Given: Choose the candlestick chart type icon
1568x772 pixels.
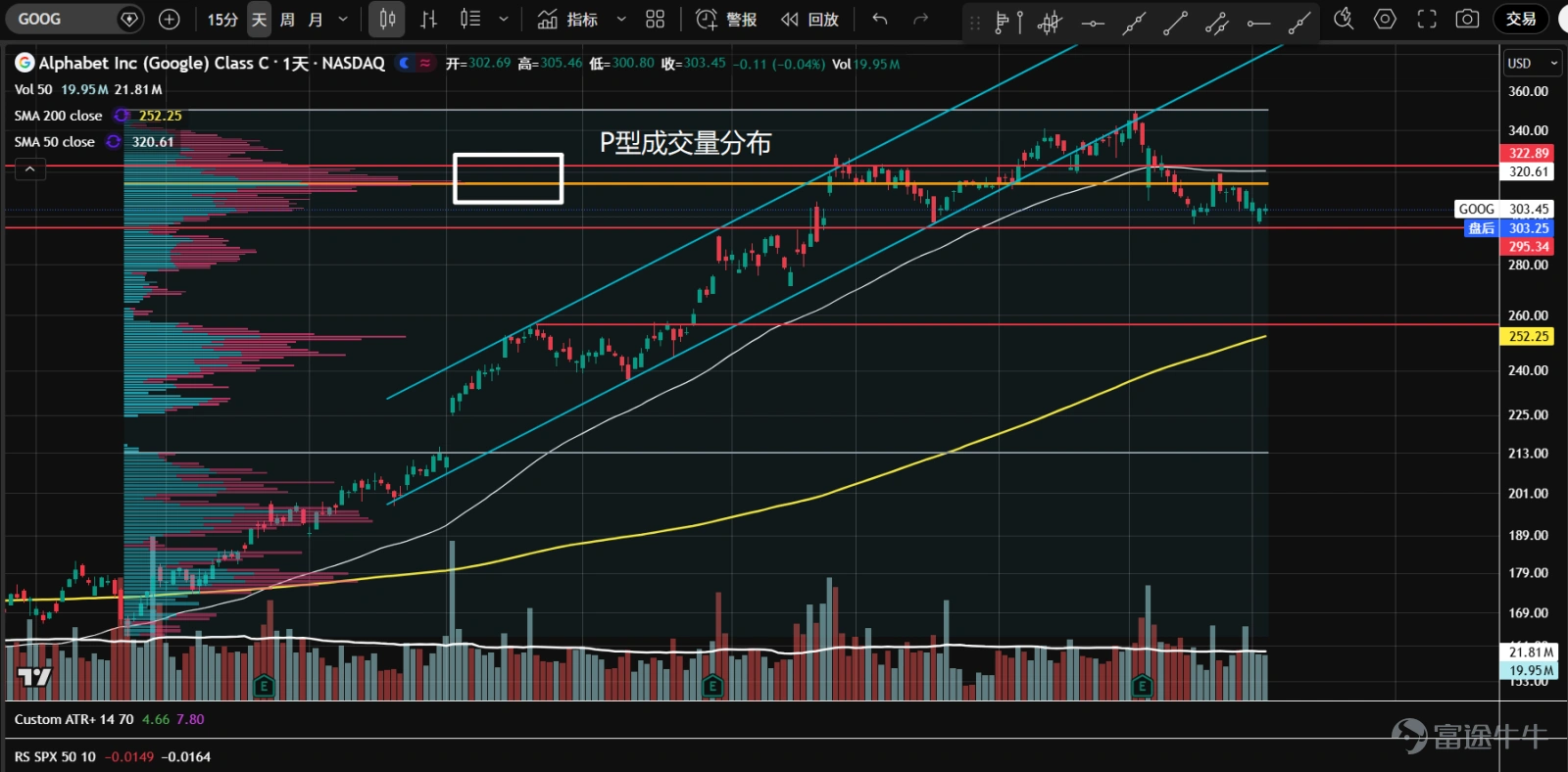Looking at the screenshot, I should pyautogui.click(x=387, y=20).
